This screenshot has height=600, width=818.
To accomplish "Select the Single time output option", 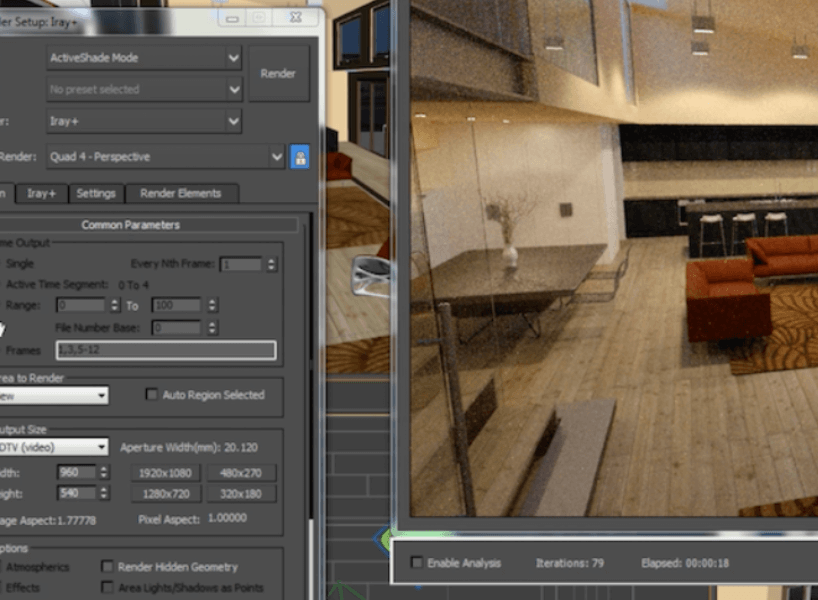I will [x=19, y=264].
